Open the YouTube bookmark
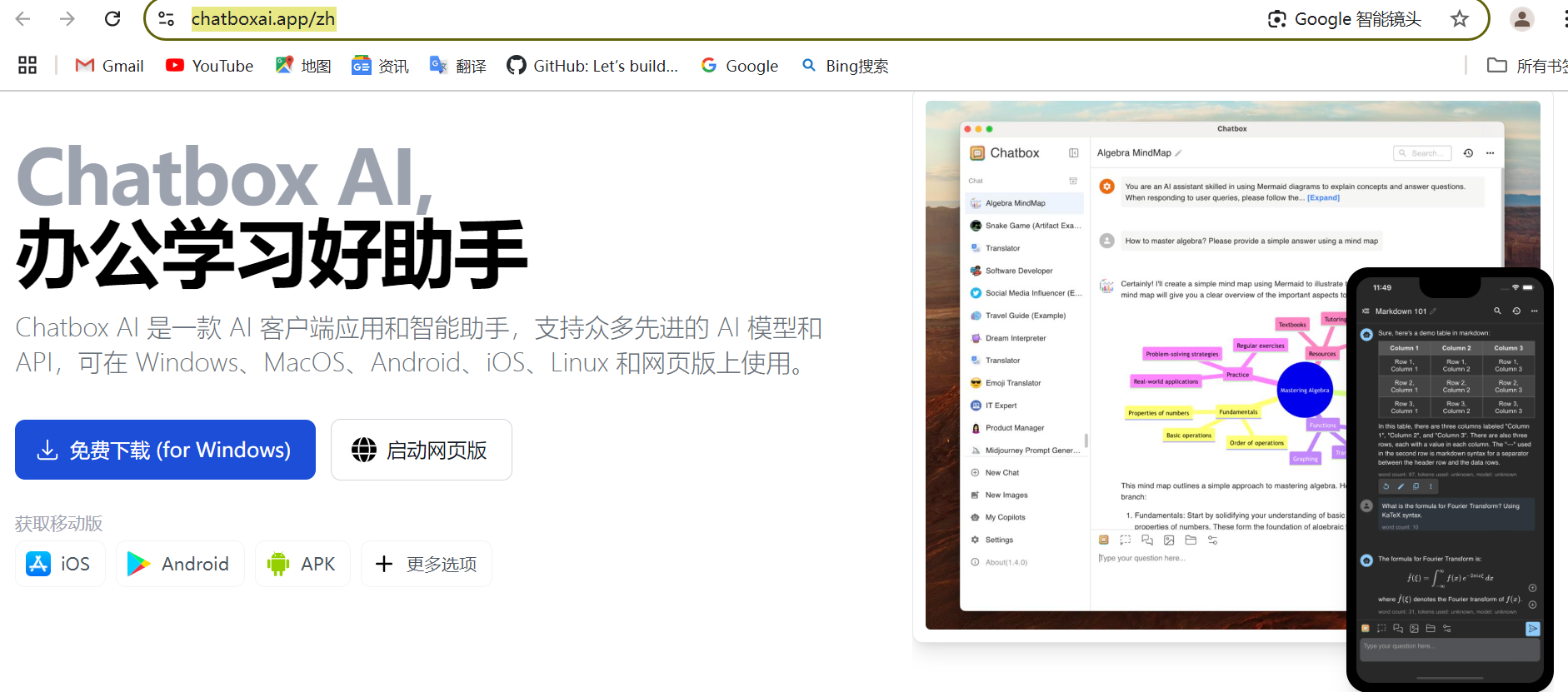The height and width of the screenshot is (692, 1568). coord(209,66)
